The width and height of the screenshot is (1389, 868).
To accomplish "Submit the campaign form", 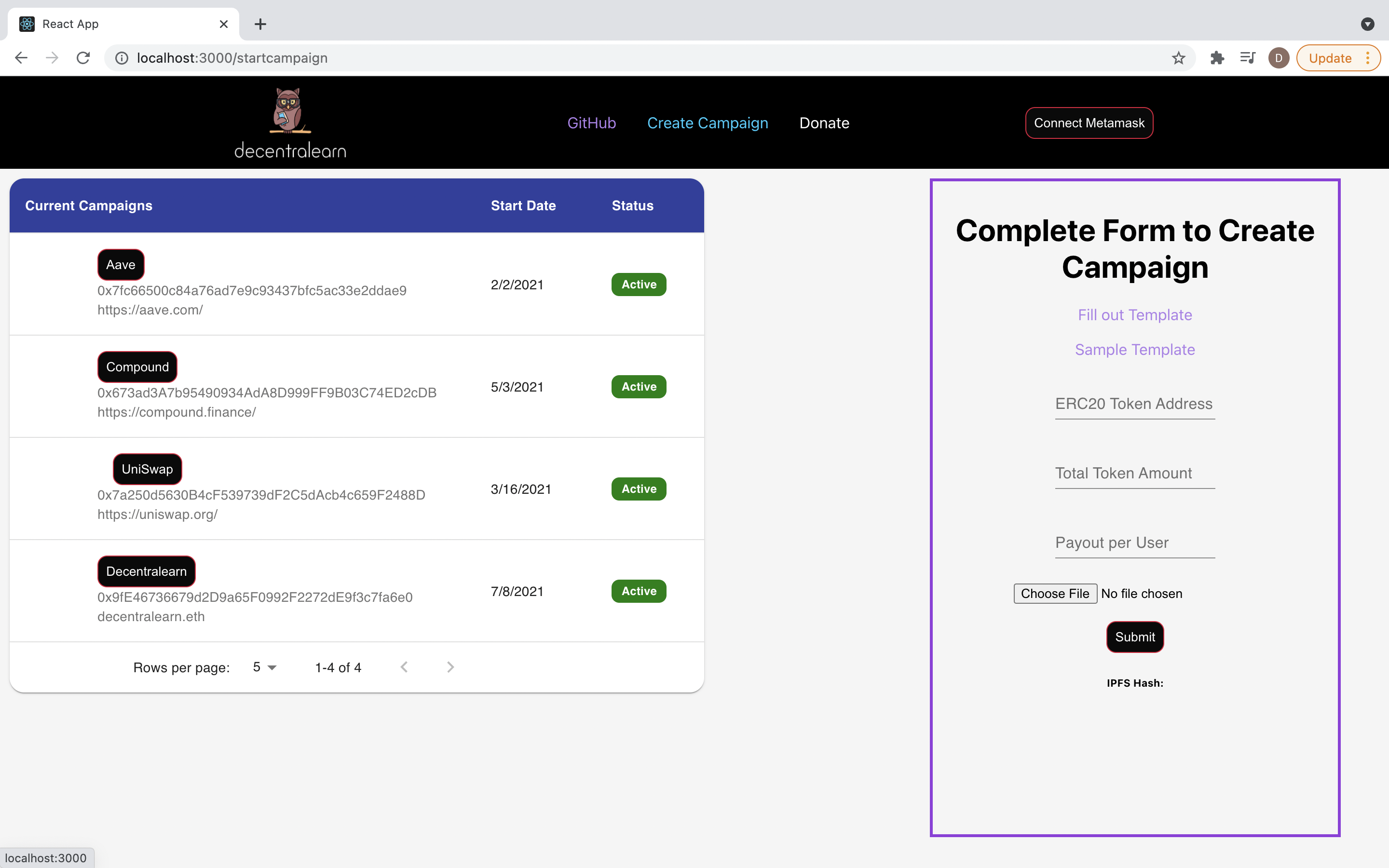I will 1135,637.
